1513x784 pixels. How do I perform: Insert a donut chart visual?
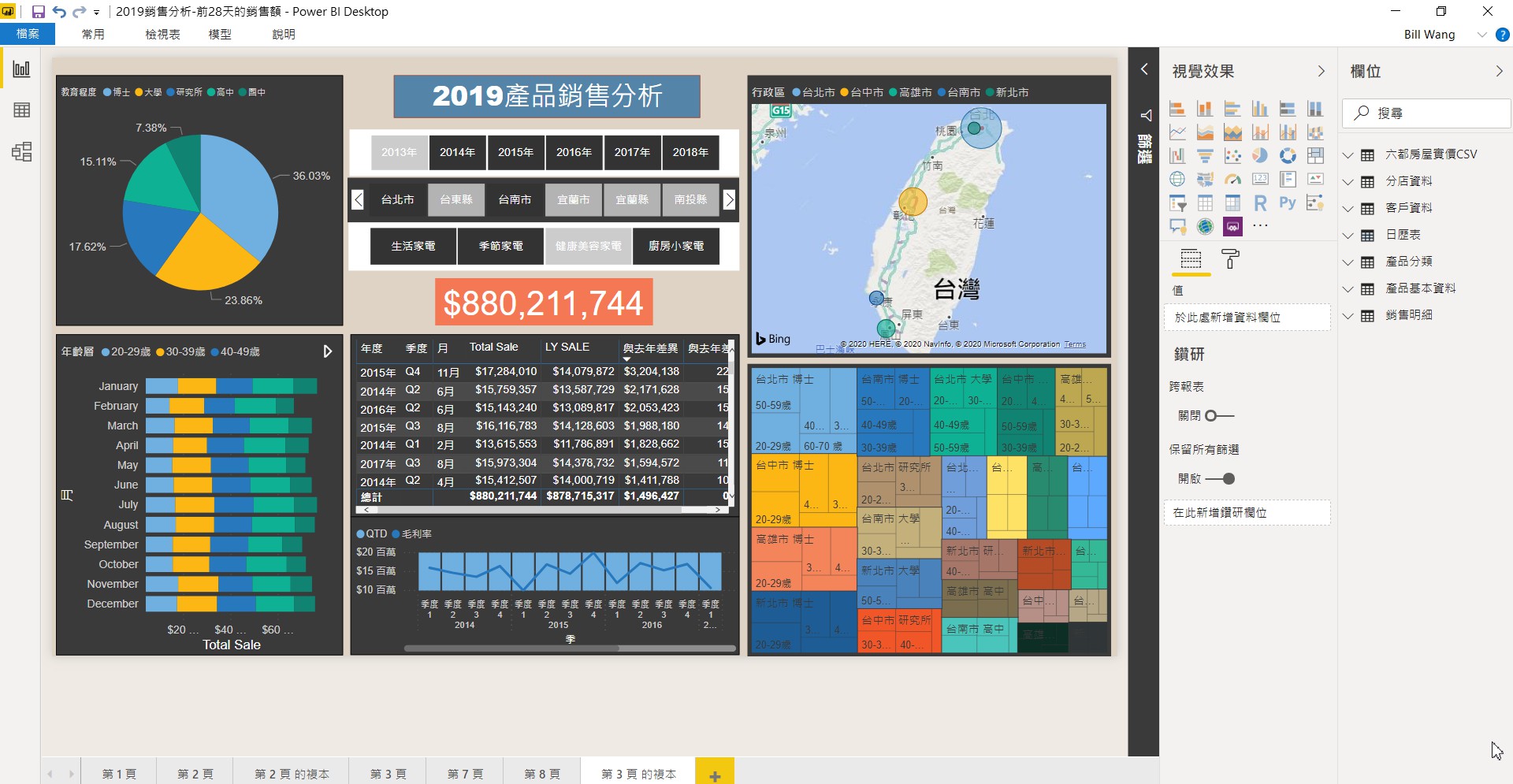1288,156
